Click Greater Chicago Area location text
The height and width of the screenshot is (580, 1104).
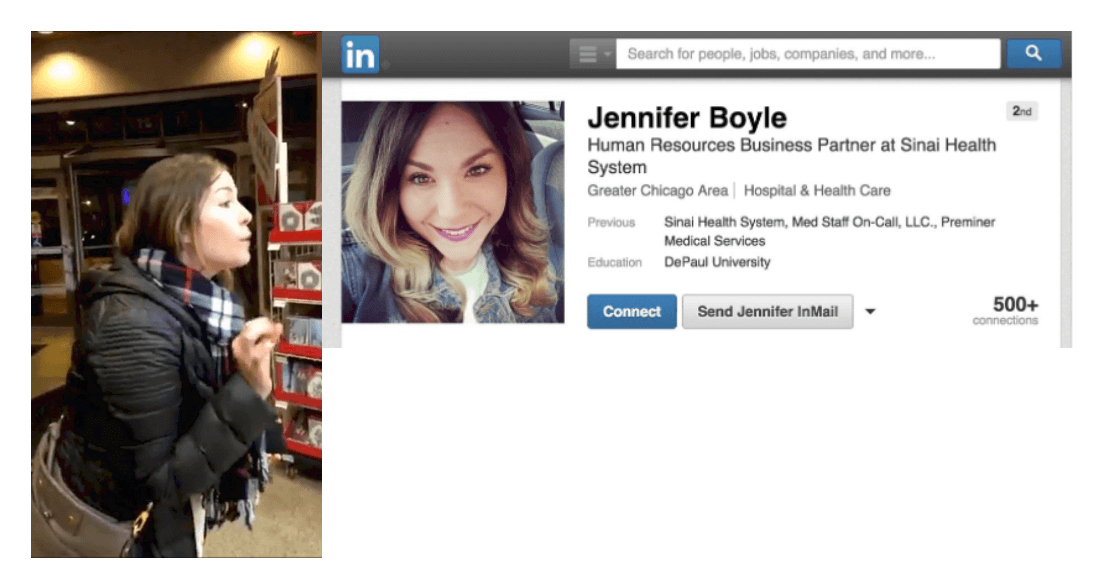[x=658, y=190]
